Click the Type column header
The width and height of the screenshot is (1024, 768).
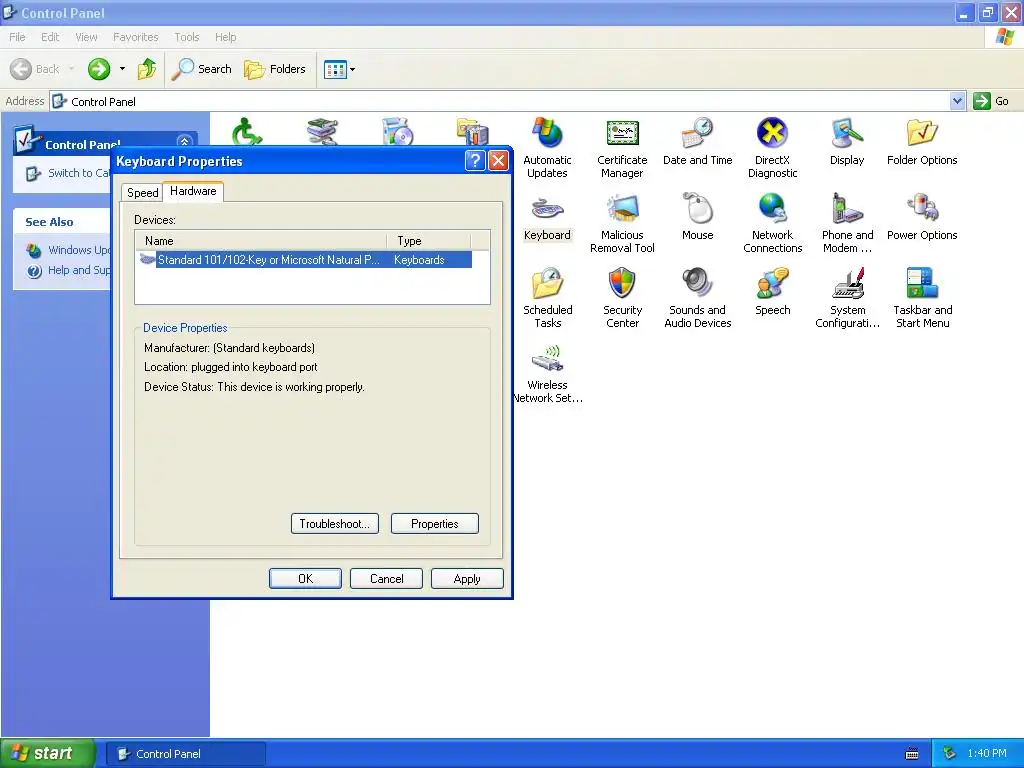(428, 240)
